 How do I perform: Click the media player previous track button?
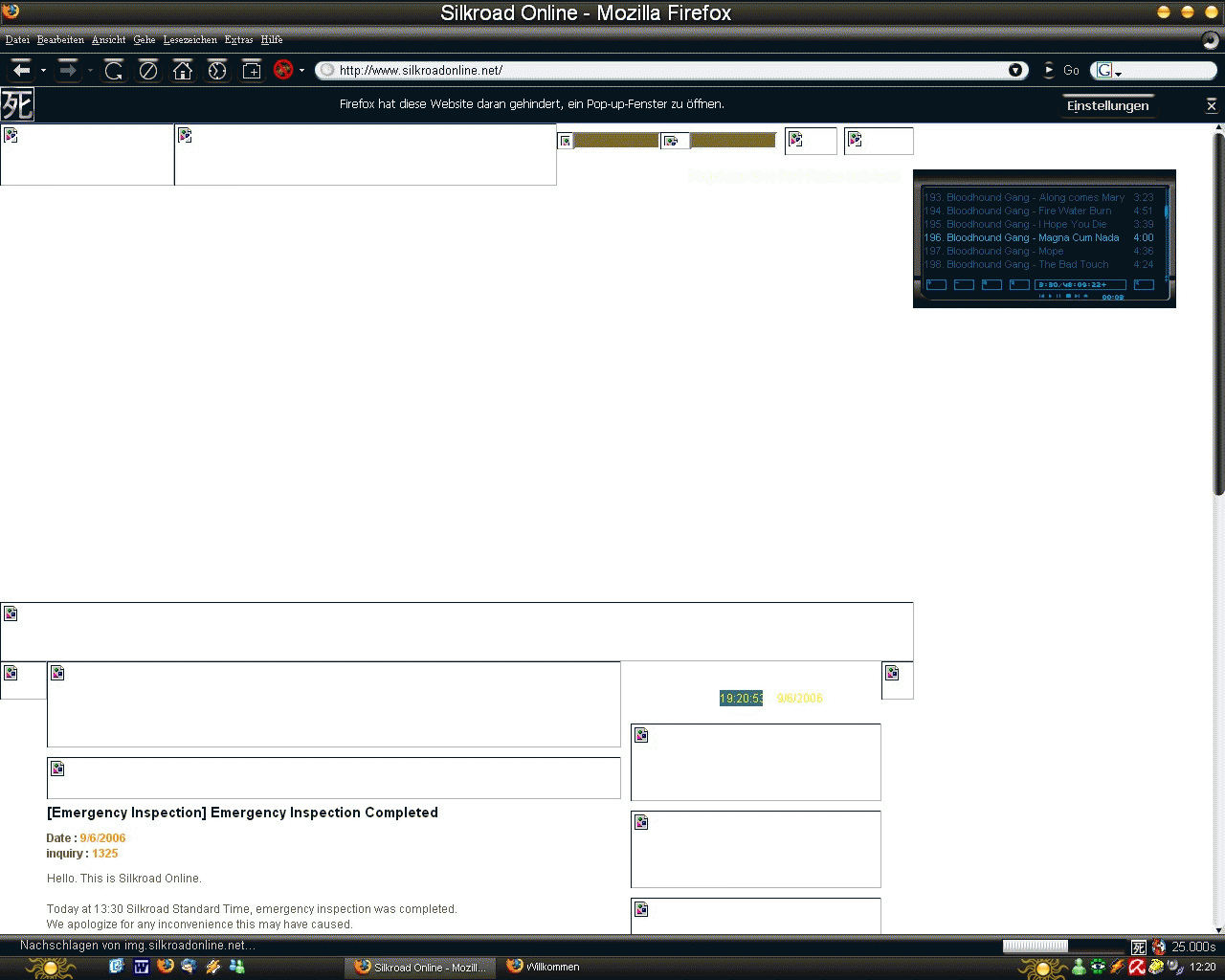point(1041,296)
